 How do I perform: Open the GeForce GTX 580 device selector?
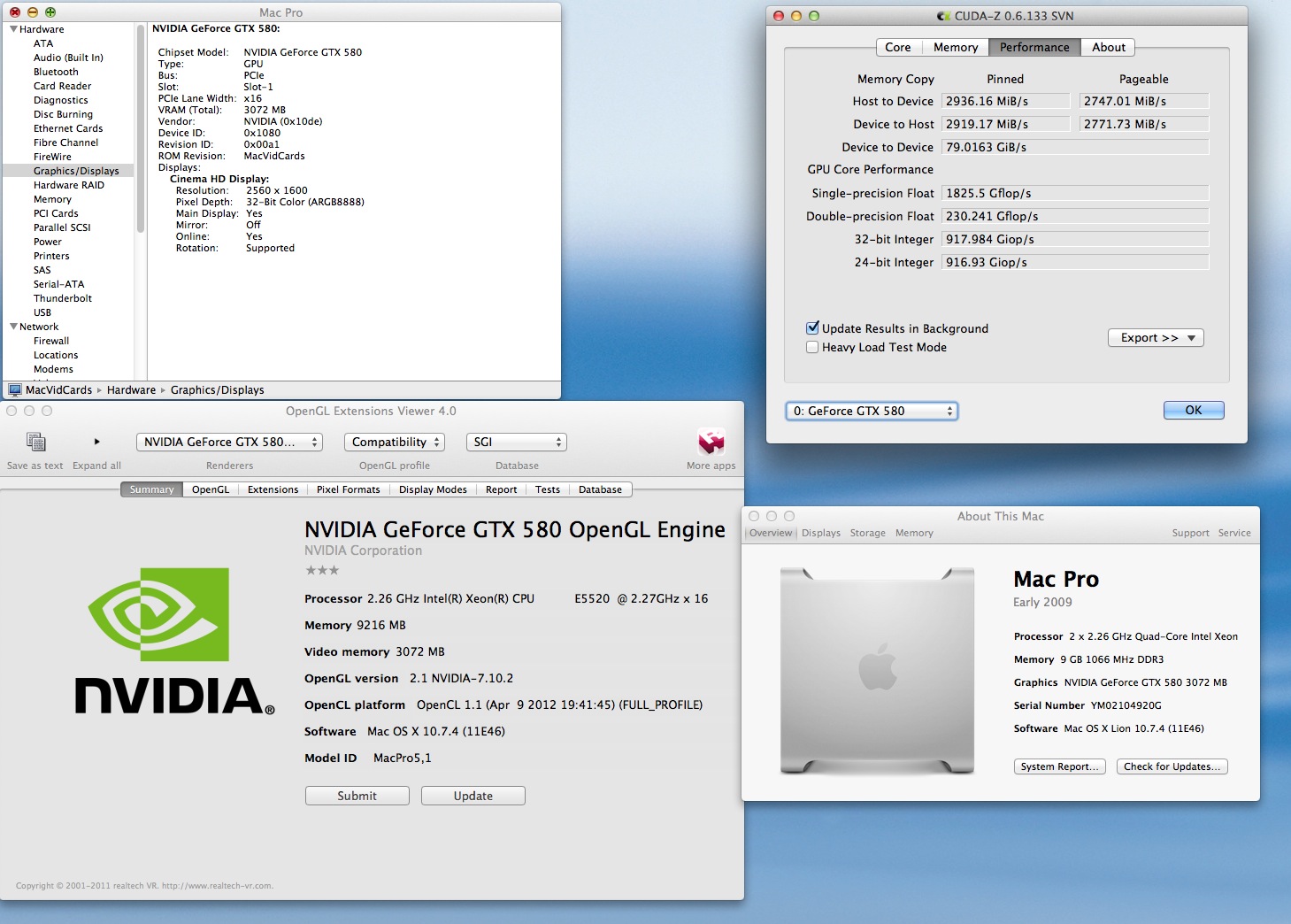click(872, 411)
